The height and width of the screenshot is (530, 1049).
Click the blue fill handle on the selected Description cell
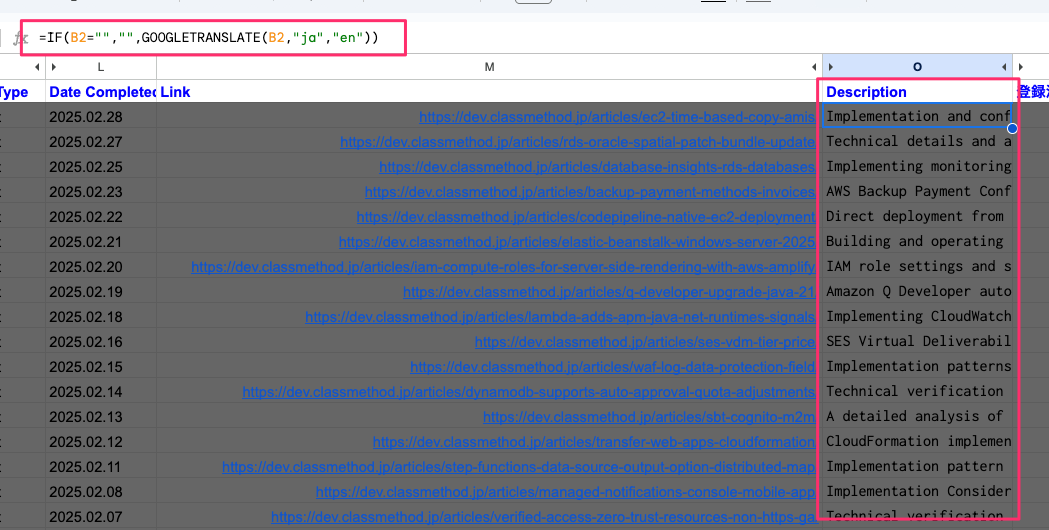pos(1012,128)
